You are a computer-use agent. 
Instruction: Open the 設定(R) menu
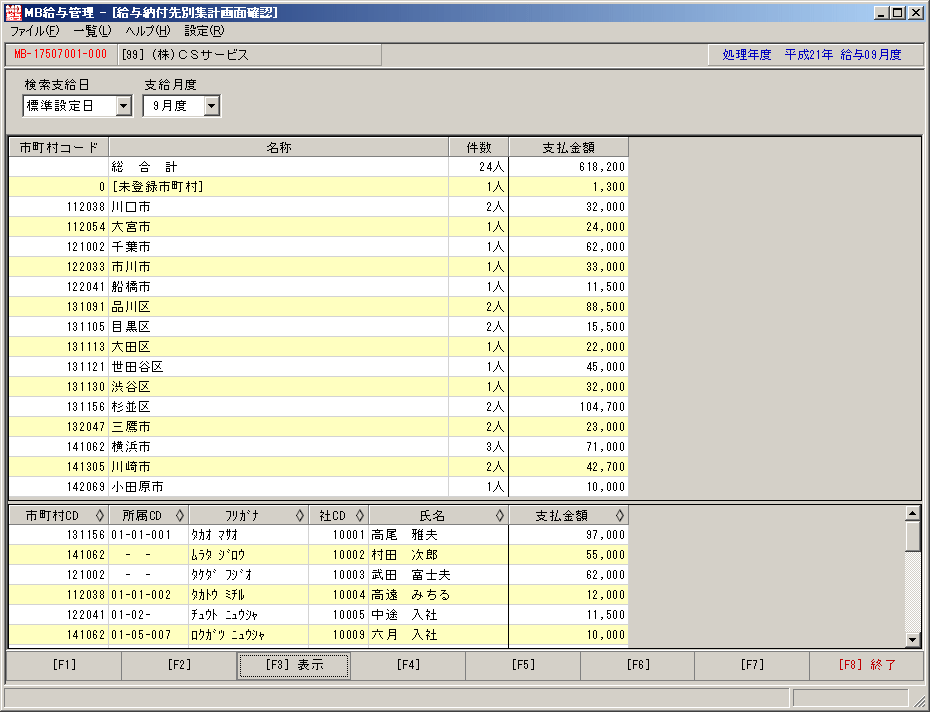(204, 31)
